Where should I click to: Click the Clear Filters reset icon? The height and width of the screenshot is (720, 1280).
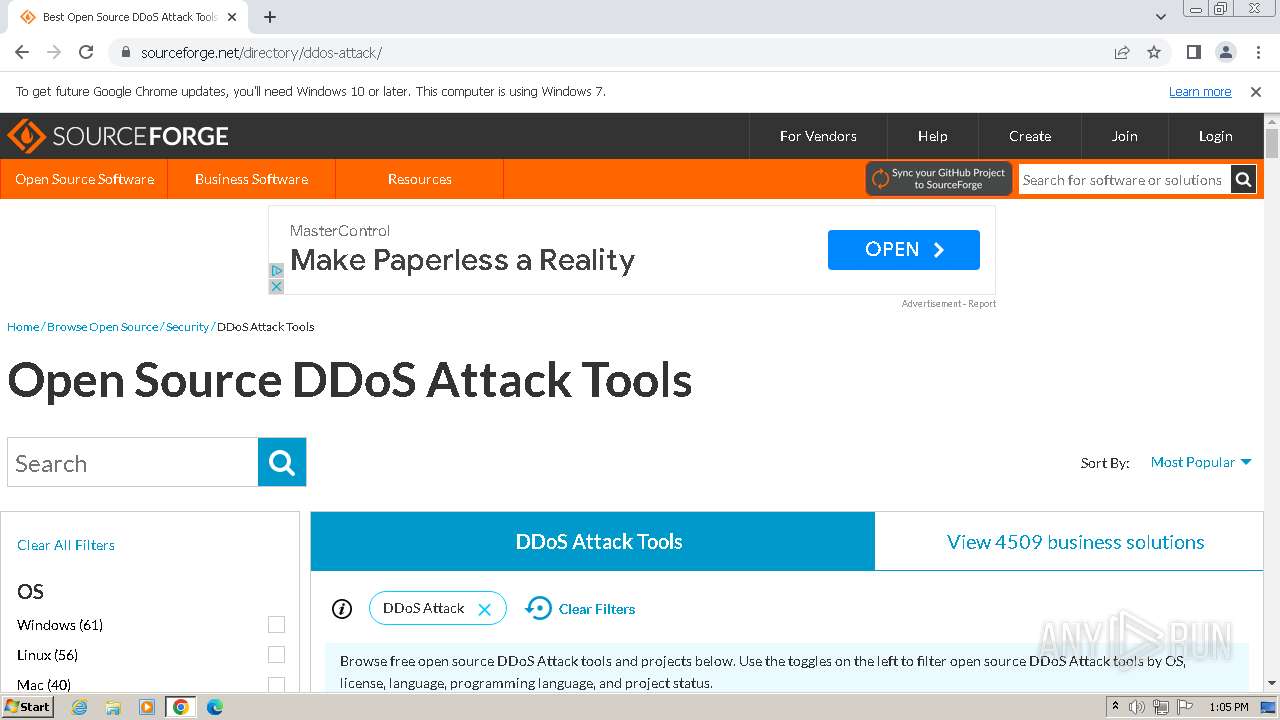(x=538, y=608)
